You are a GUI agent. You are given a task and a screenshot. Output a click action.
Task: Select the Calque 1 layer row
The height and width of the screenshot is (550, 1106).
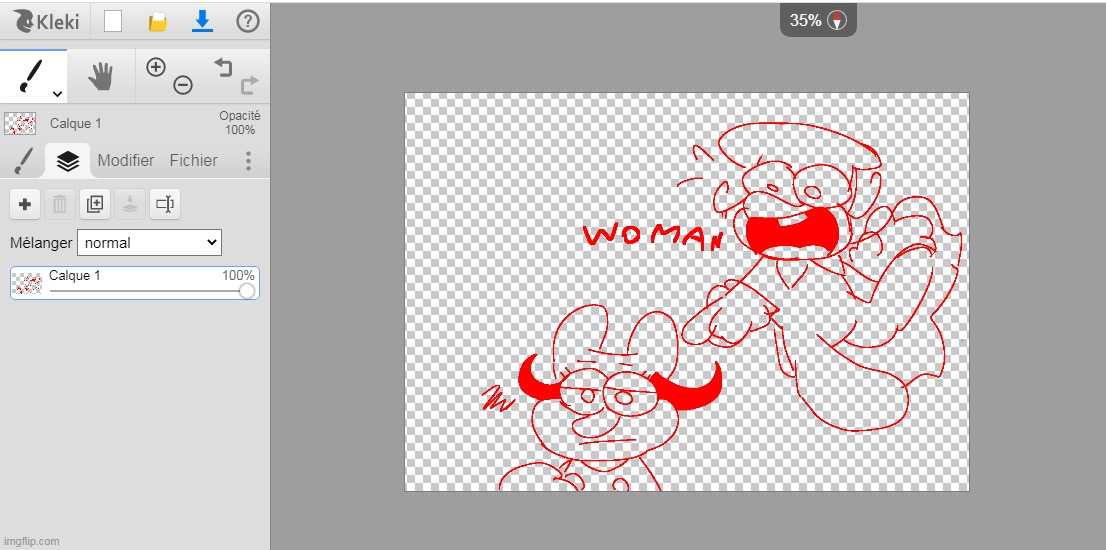point(135,283)
